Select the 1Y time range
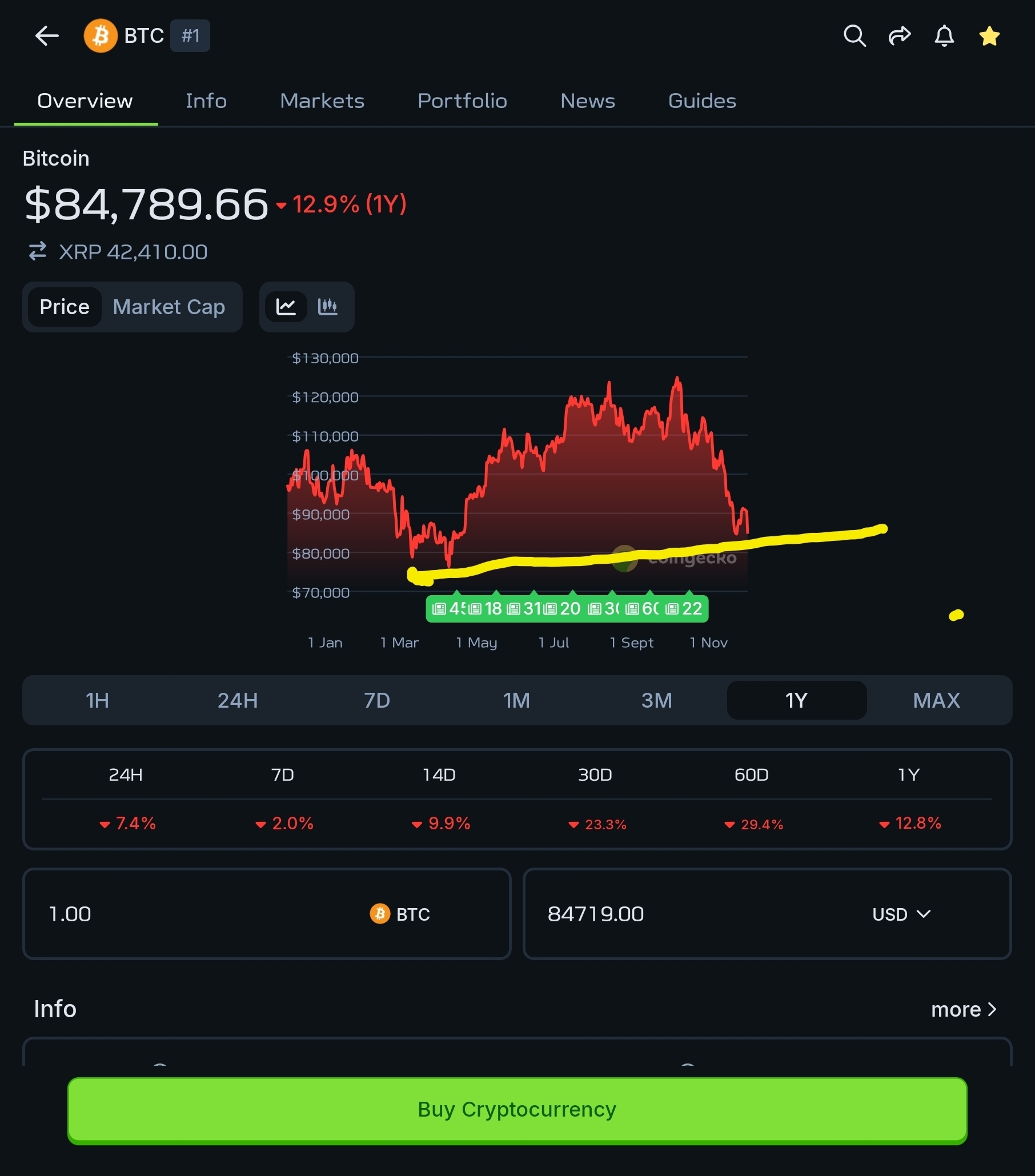The width and height of the screenshot is (1035, 1176). [797, 700]
